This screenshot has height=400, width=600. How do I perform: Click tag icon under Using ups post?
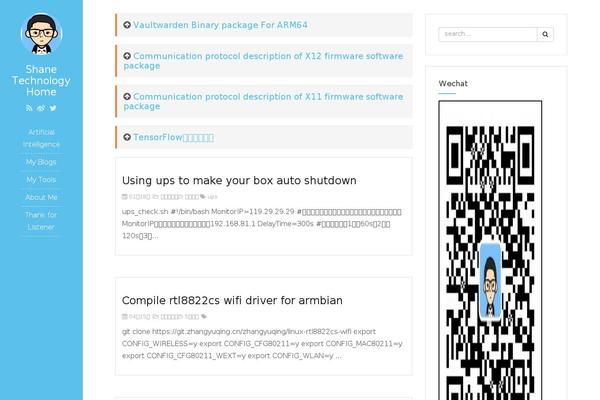click(x=203, y=197)
